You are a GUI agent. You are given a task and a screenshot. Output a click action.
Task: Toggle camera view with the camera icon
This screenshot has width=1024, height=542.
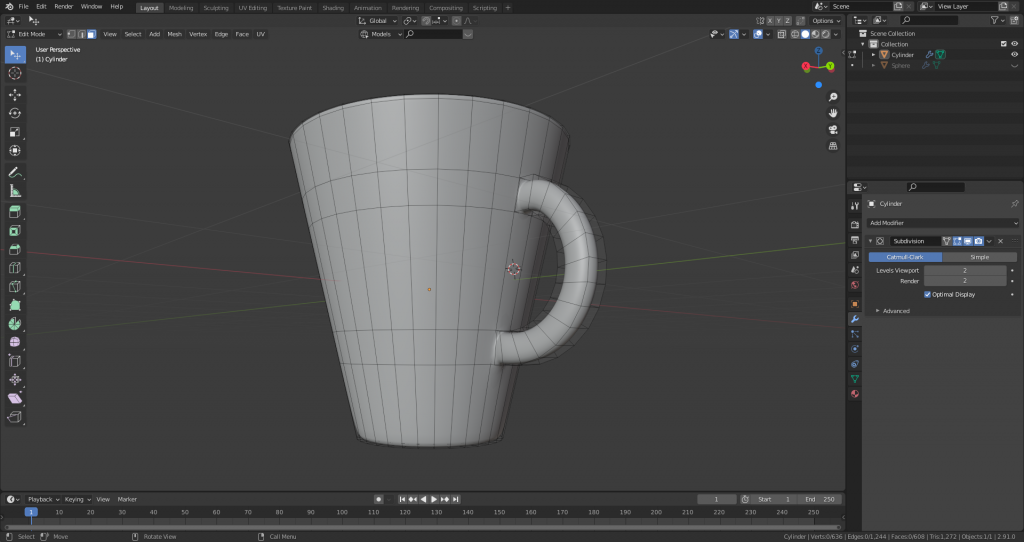tap(832, 129)
